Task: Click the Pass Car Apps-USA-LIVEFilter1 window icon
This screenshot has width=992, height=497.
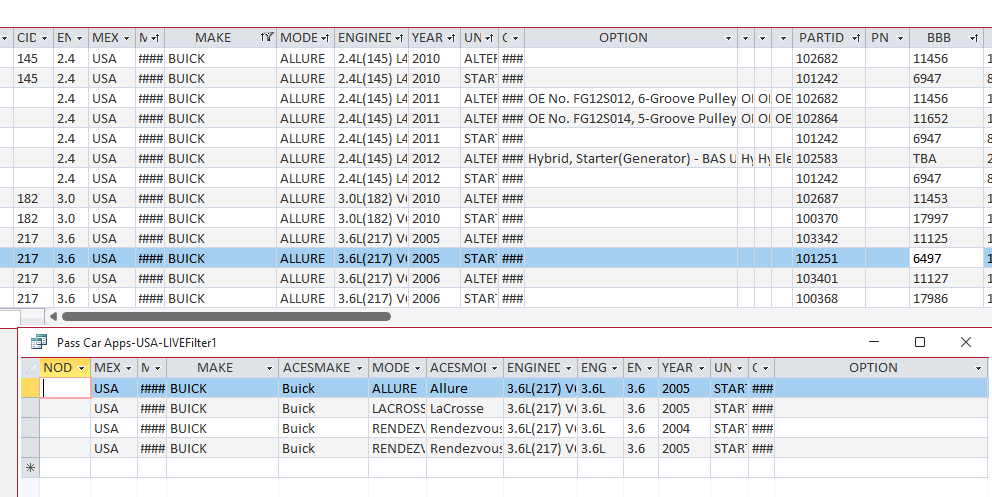Action: (39, 342)
